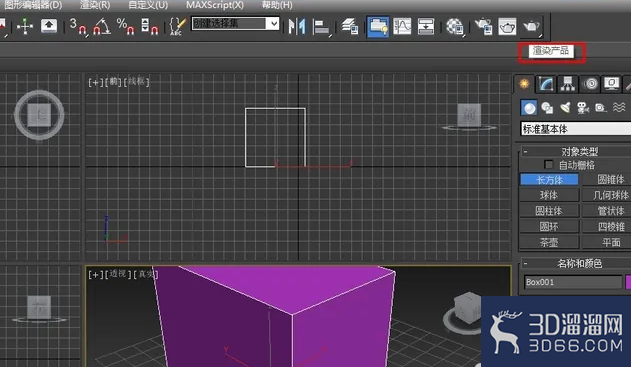The width and height of the screenshot is (631, 367).
Task: Click the Render Production teapot icon
Action: 532,27
